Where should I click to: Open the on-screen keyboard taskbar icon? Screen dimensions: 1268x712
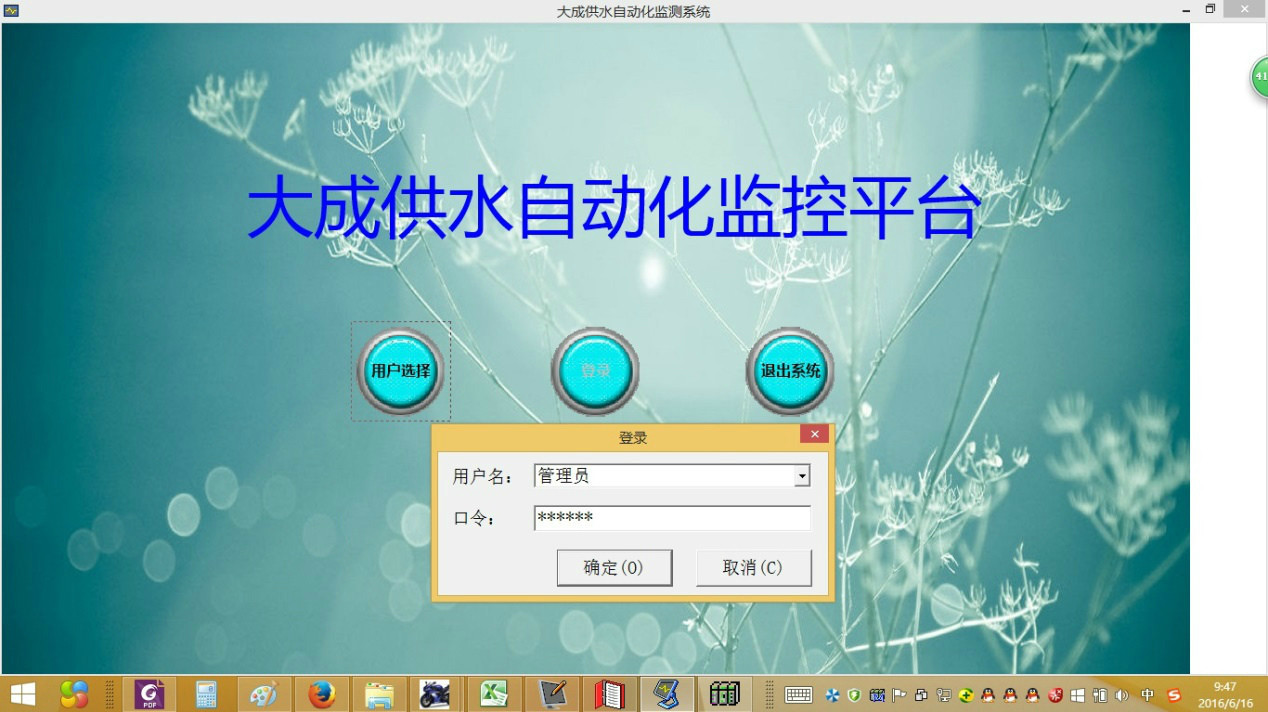click(798, 695)
